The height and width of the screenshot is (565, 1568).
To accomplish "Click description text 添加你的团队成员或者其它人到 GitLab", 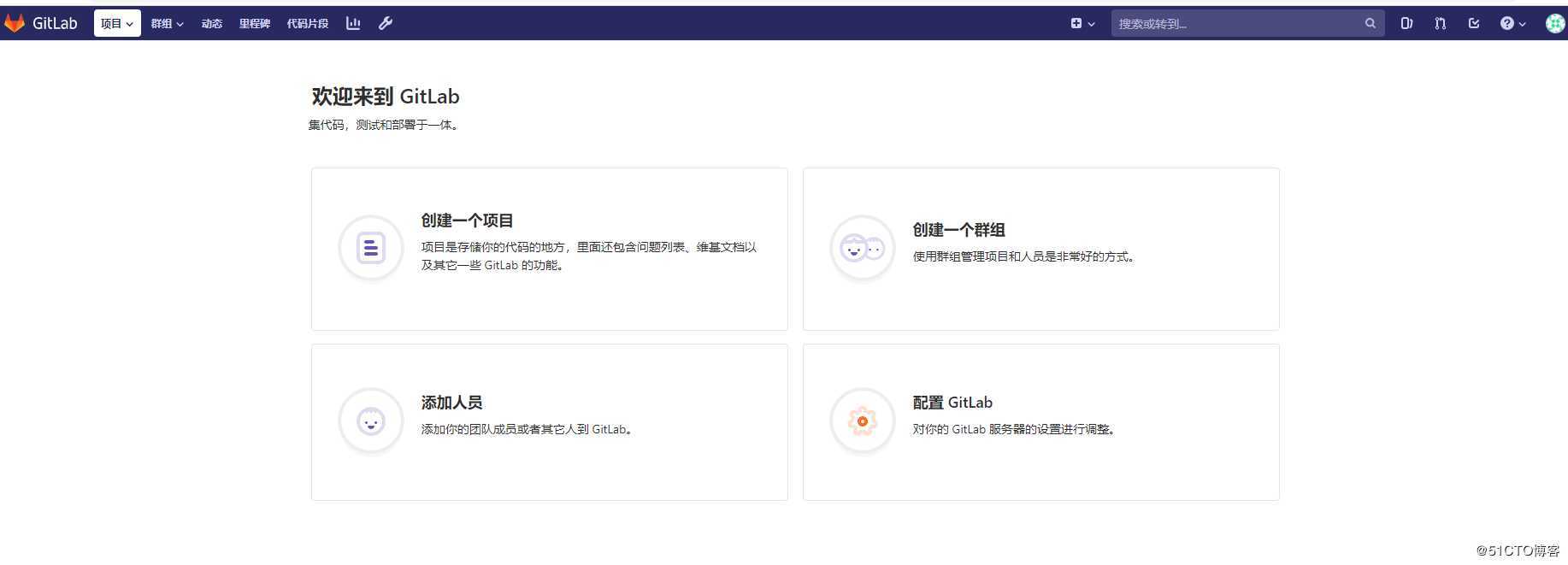I will [527, 429].
